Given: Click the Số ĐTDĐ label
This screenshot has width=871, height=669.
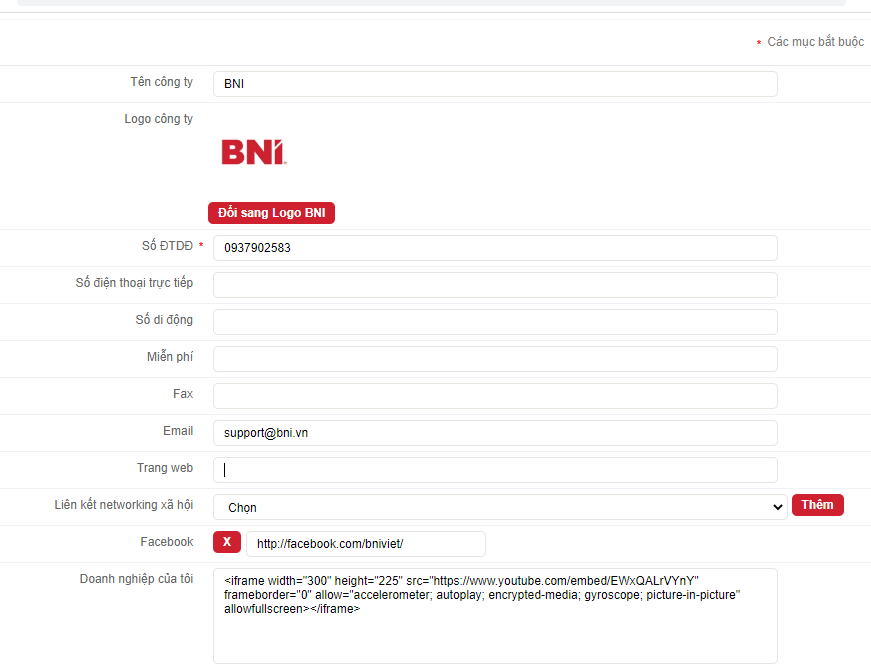Looking at the screenshot, I should (x=167, y=246).
